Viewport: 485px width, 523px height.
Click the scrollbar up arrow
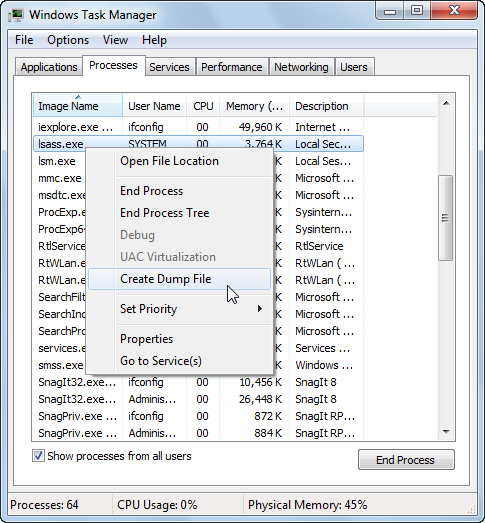[446, 103]
